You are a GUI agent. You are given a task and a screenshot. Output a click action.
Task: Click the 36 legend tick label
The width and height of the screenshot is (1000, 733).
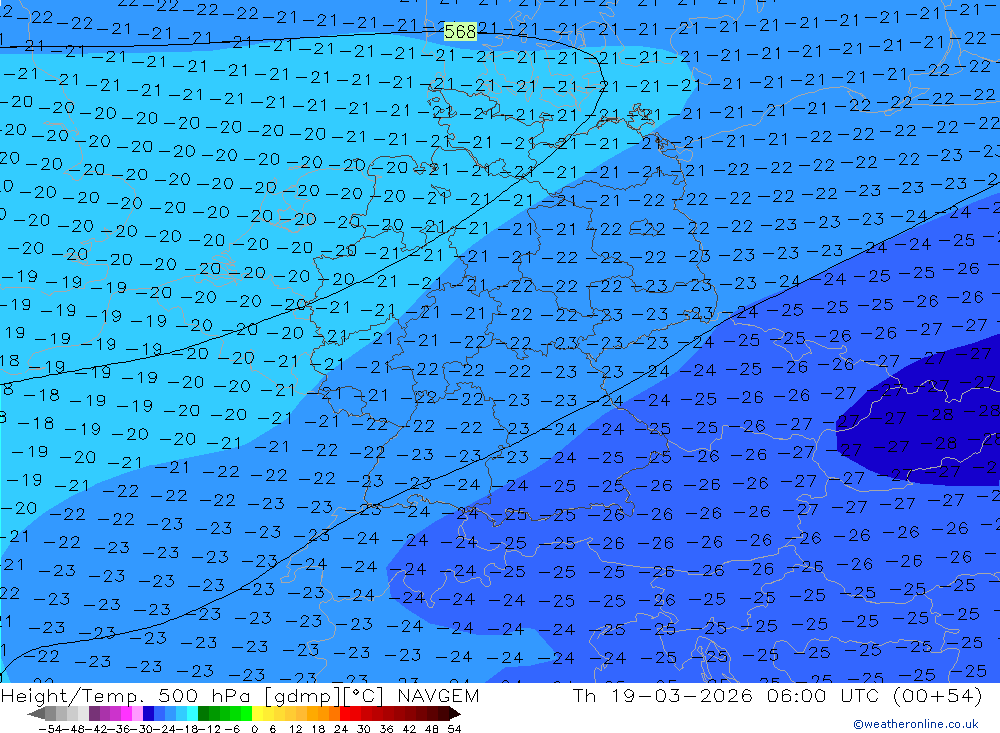pos(386,729)
